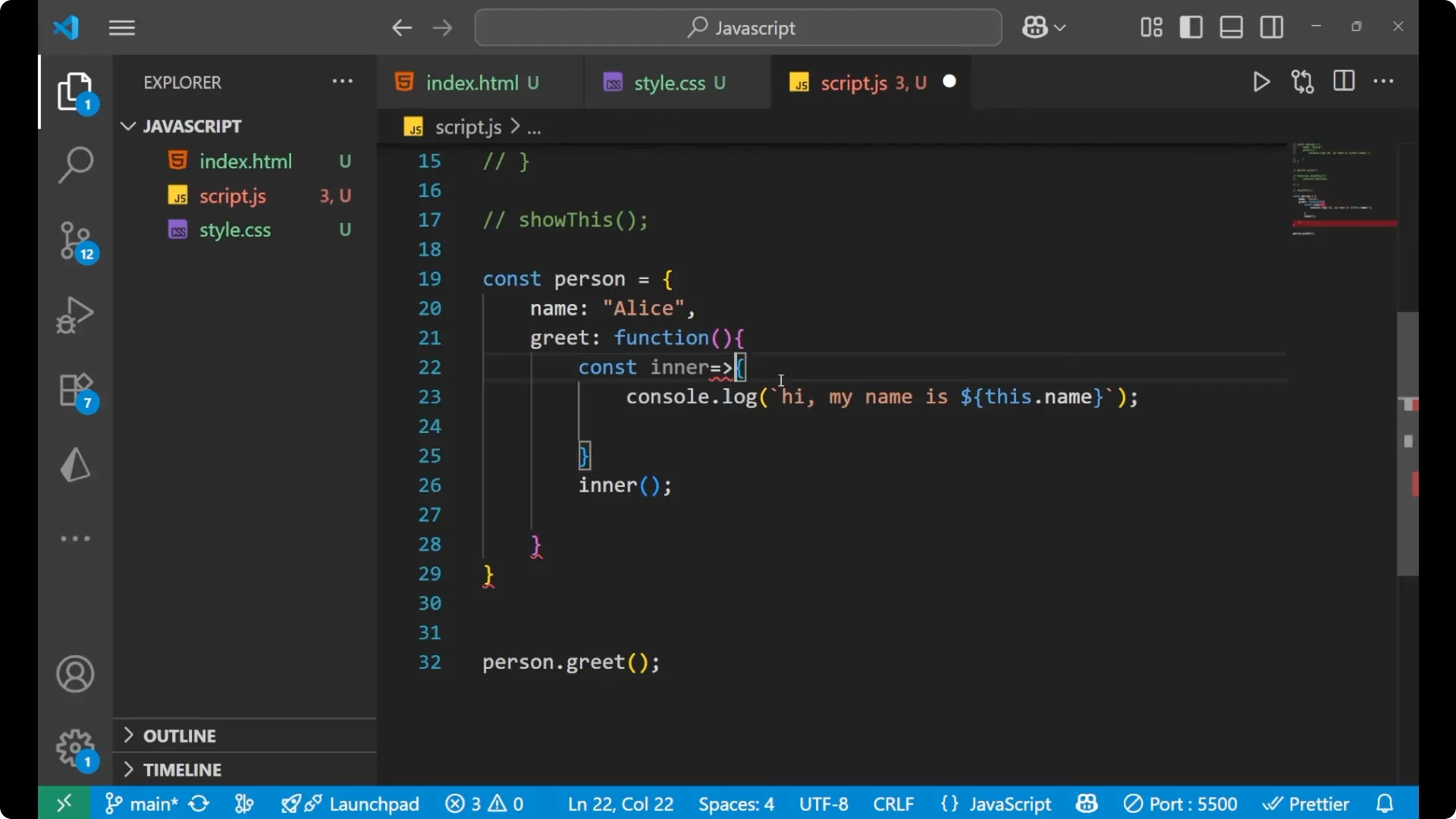Screen dimensions: 1456x819
Task: Expand the OUTLINE section
Action: click(180, 736)
